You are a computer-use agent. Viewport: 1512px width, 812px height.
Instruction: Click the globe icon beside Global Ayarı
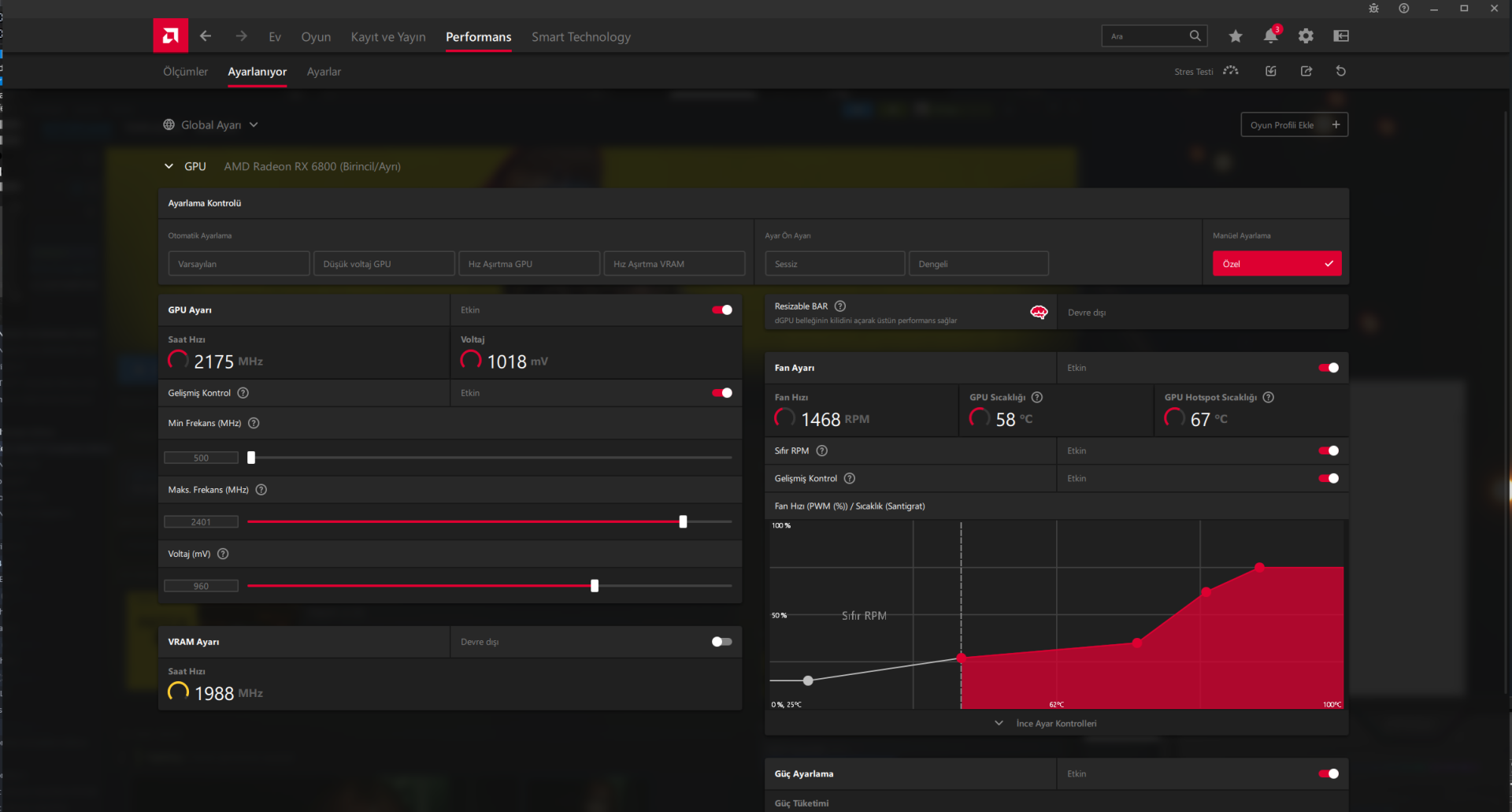(169, 124)
